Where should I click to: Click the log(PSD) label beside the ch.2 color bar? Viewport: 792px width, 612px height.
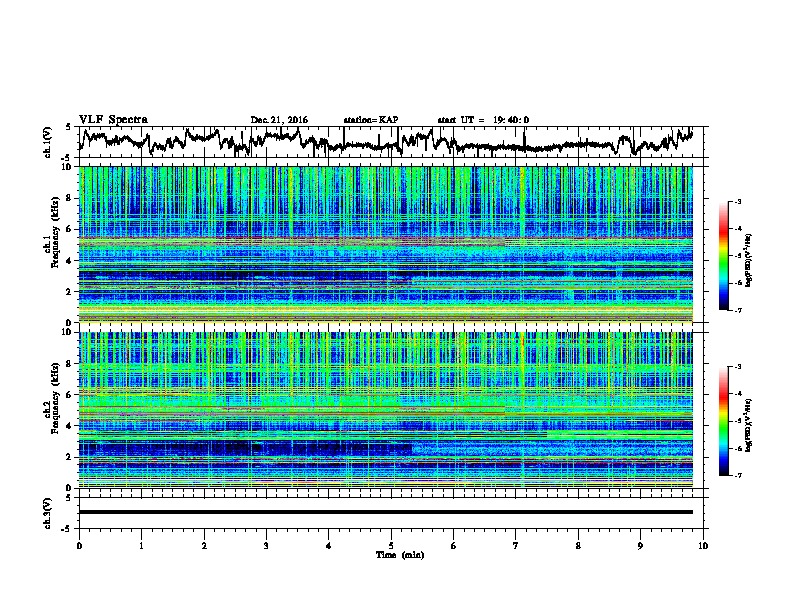pyautogui.click(x=749, y=425)
